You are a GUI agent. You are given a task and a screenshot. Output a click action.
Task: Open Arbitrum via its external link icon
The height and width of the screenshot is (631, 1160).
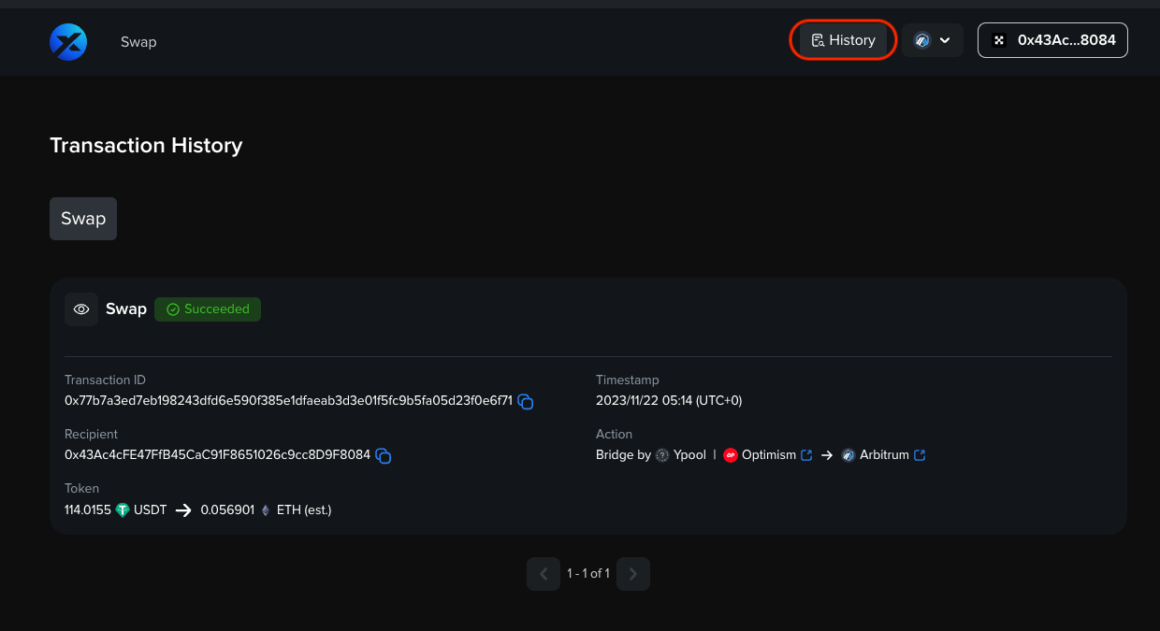click(x=920, y=454)
